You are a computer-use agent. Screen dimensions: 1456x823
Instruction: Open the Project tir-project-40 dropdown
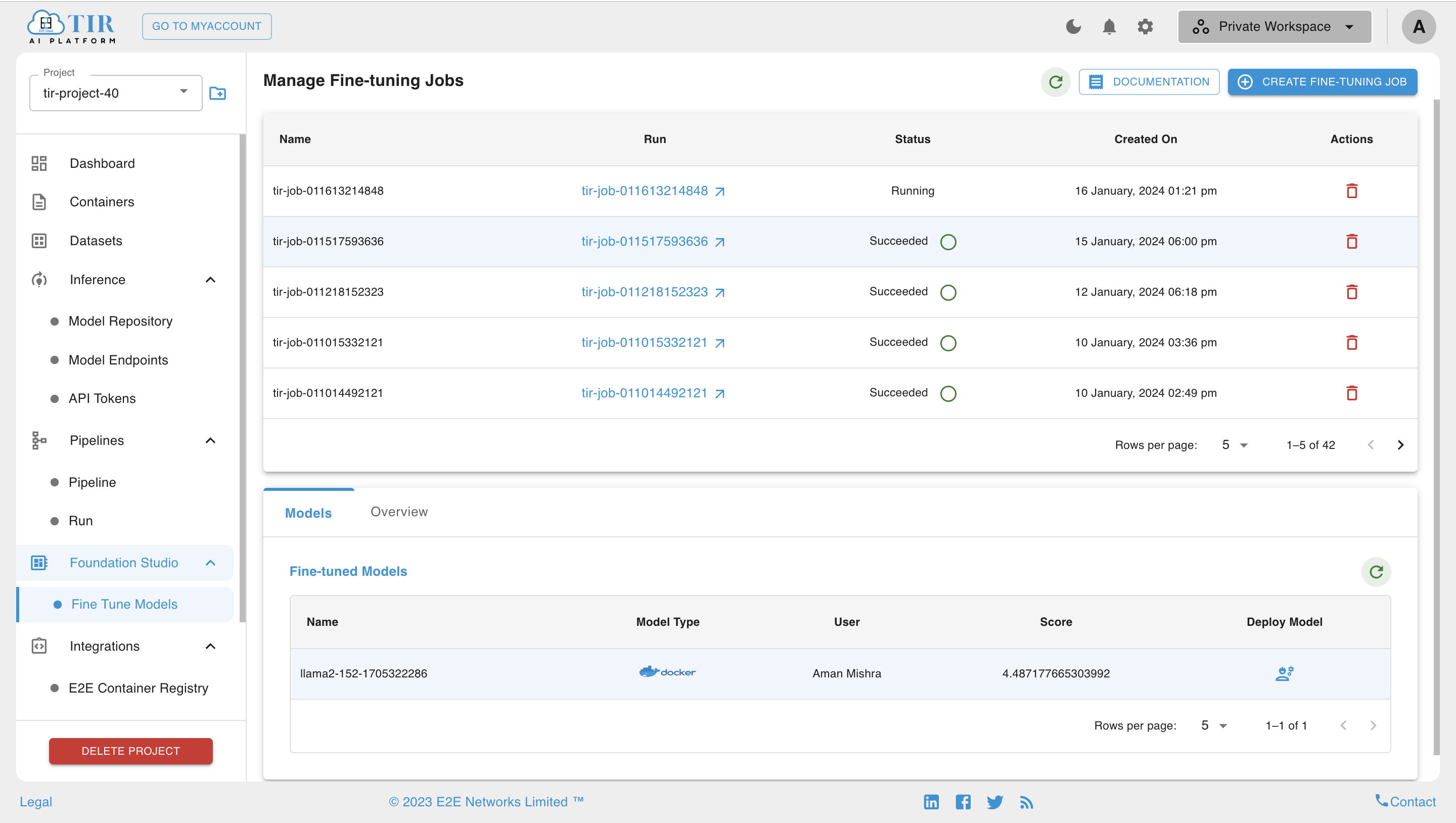[116, 93]
